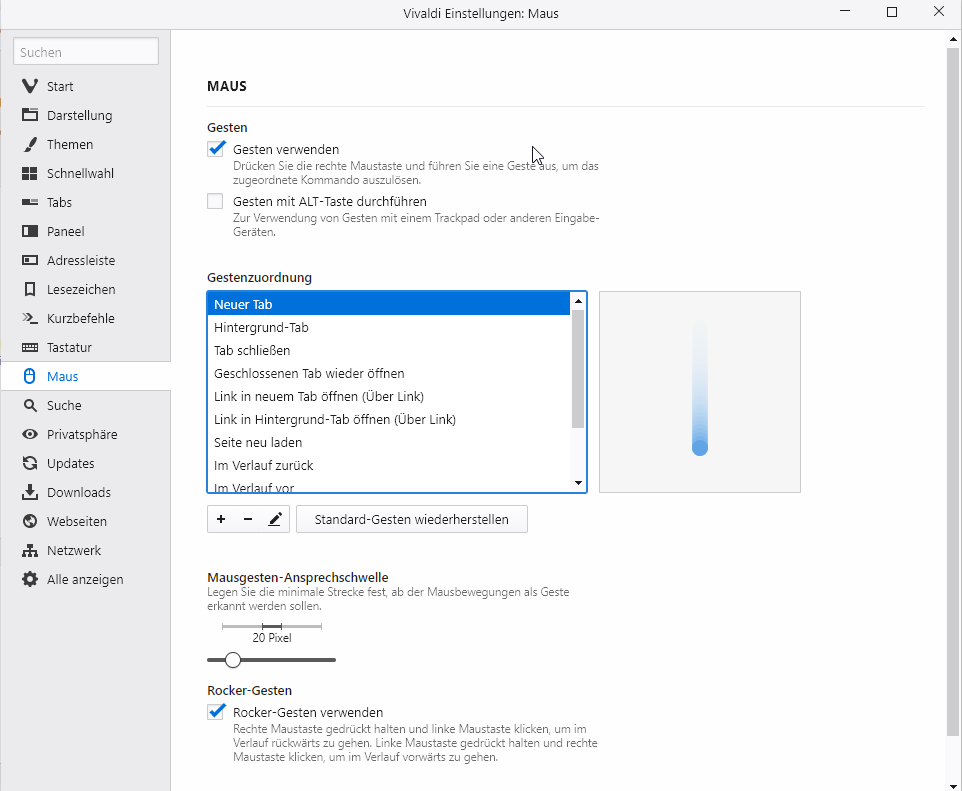Maximize the settings window
This screenshot has height=791, width=962.
[x=892, y=12]
